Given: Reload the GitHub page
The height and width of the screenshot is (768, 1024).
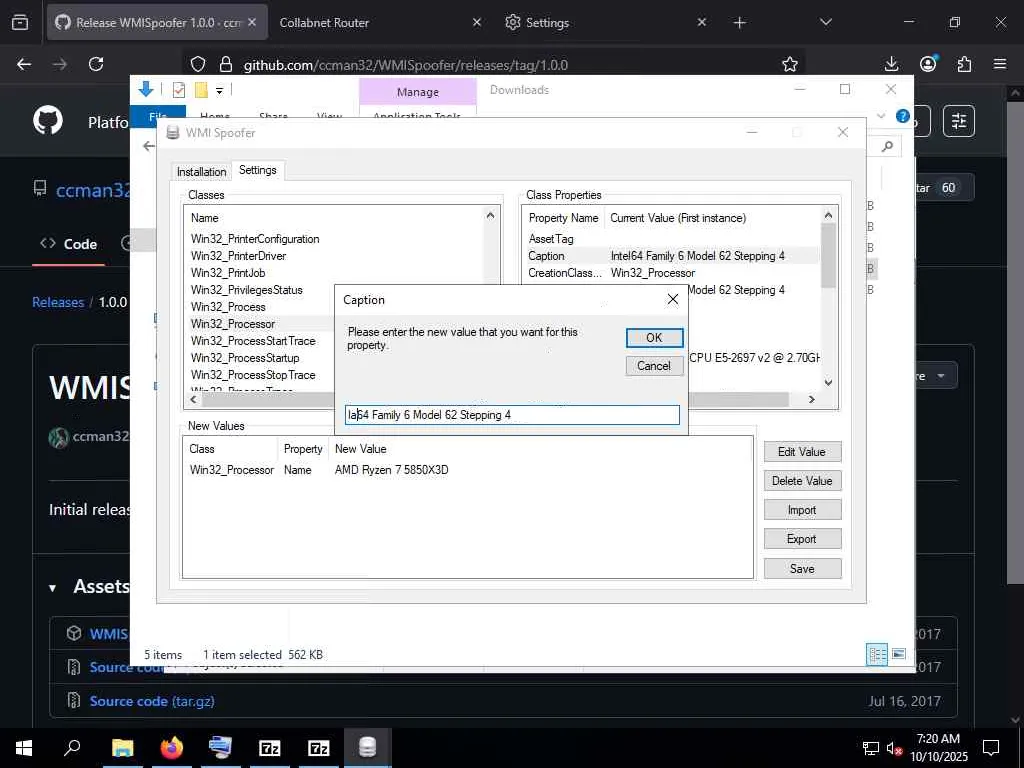Looking at the screenshot, I should [x=96, y=64].
